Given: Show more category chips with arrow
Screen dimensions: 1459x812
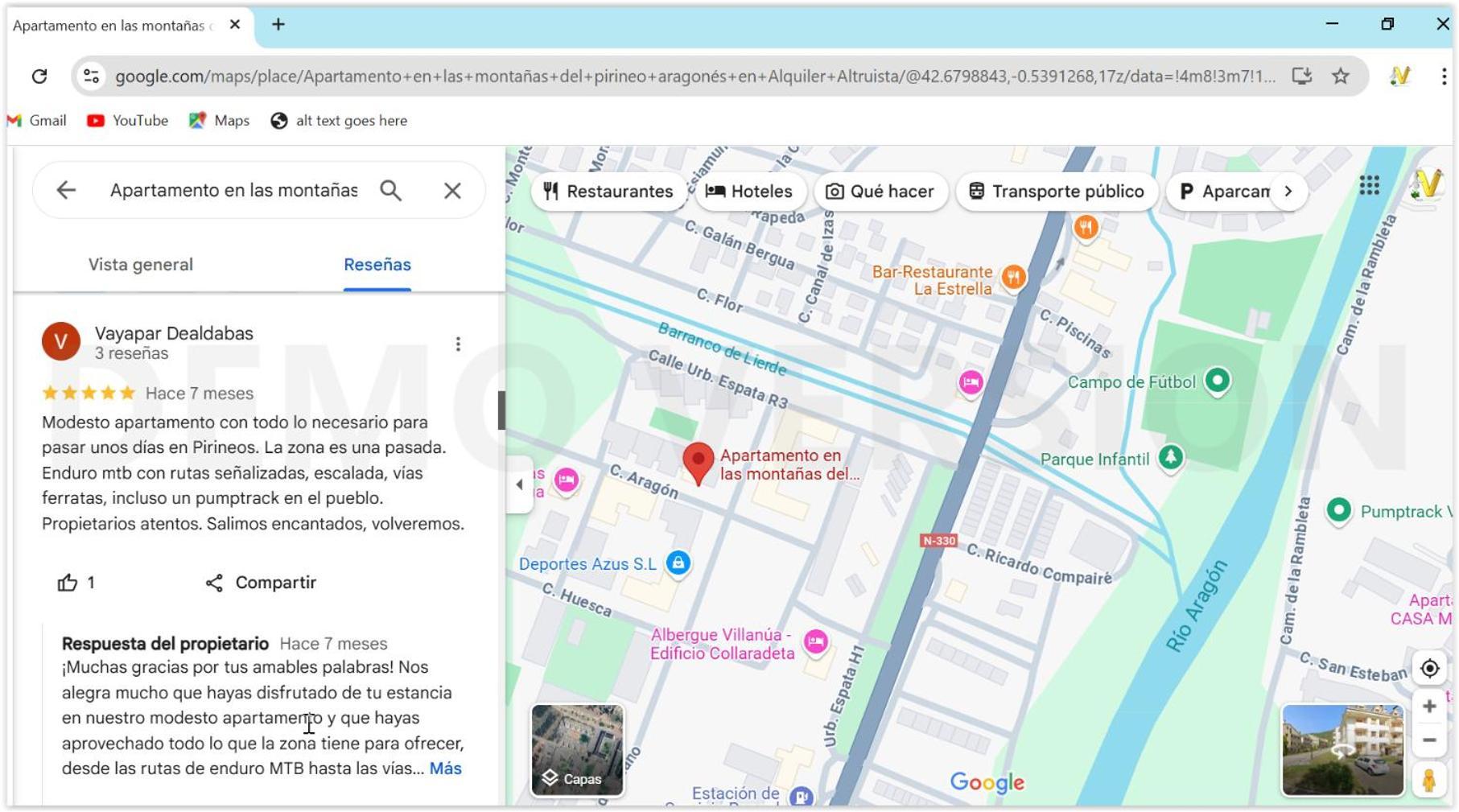Looking at the screenshot, I should (1288, 192).
